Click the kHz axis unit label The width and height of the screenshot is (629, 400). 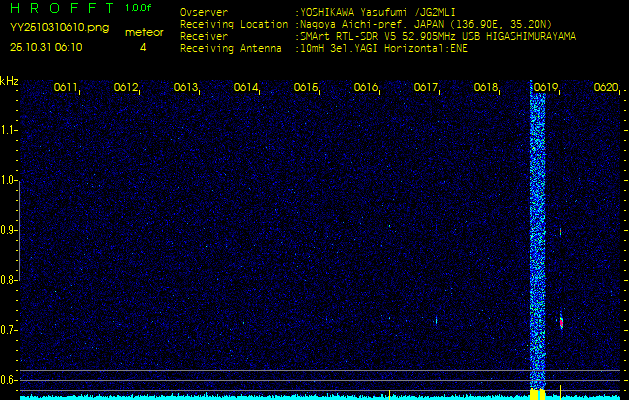point(9,81)
